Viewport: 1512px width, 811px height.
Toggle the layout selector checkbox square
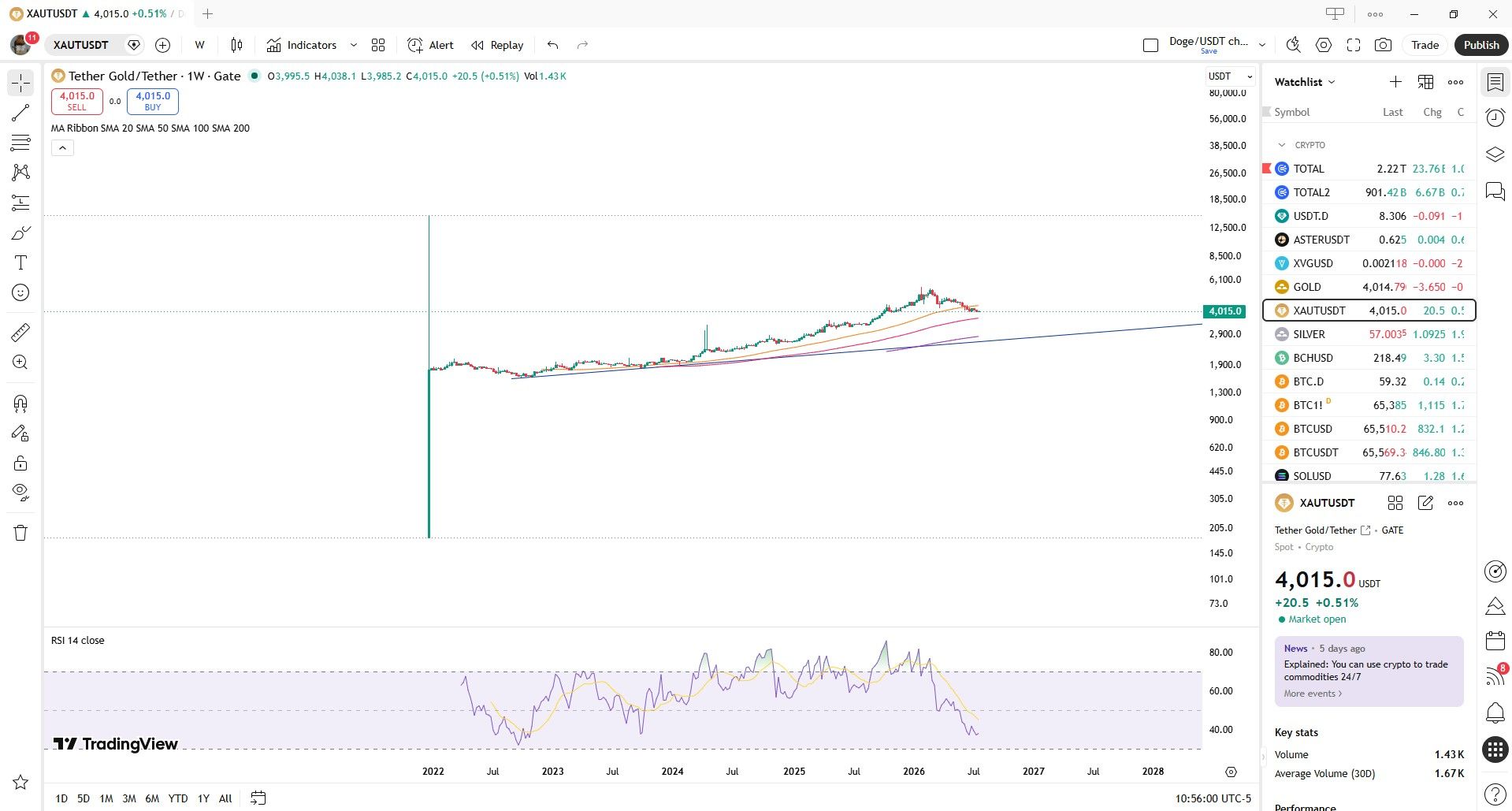(x=1150, y=46)
